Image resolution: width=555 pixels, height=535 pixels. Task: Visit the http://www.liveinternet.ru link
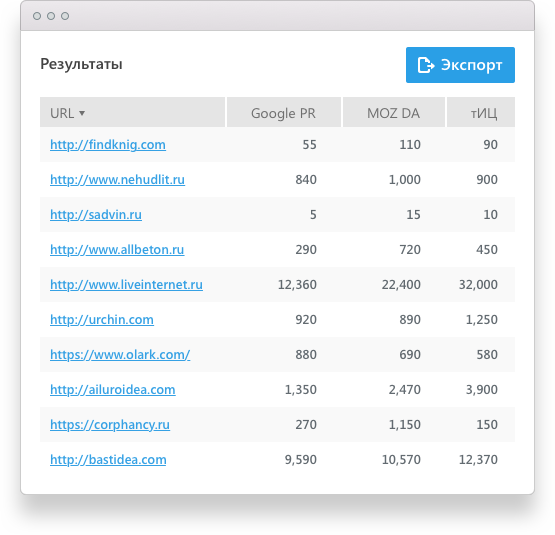(x=126, y=285)
